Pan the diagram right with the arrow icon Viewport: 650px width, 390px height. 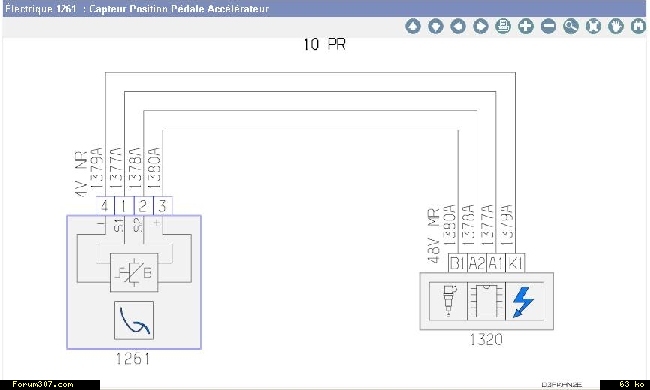click(x=480, y=27)
